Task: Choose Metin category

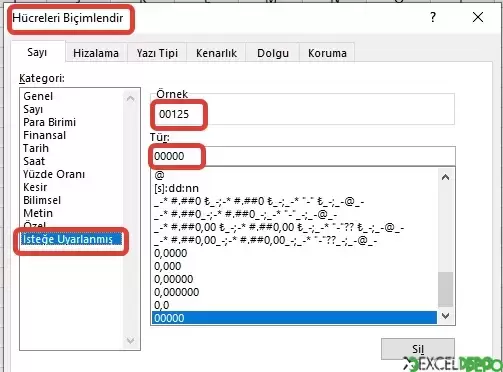Action: coord(38,213)
